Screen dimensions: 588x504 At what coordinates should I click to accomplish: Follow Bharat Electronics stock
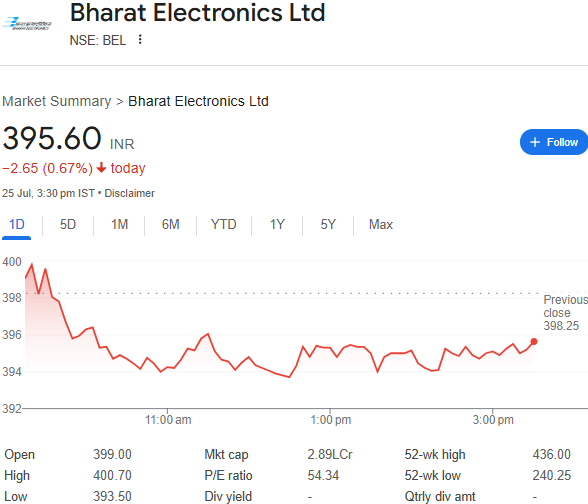[x=554, y=142]
